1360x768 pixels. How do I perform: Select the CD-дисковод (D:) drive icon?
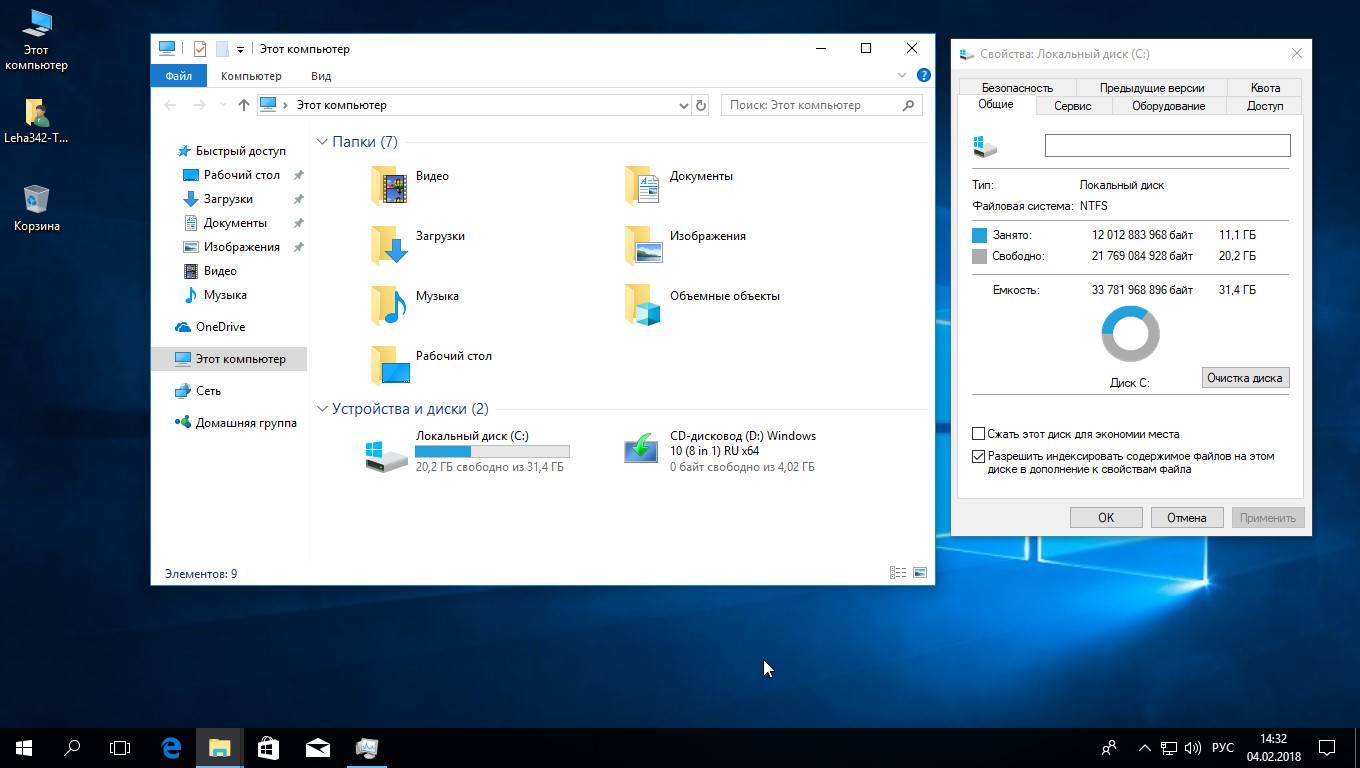click(641, 450)
